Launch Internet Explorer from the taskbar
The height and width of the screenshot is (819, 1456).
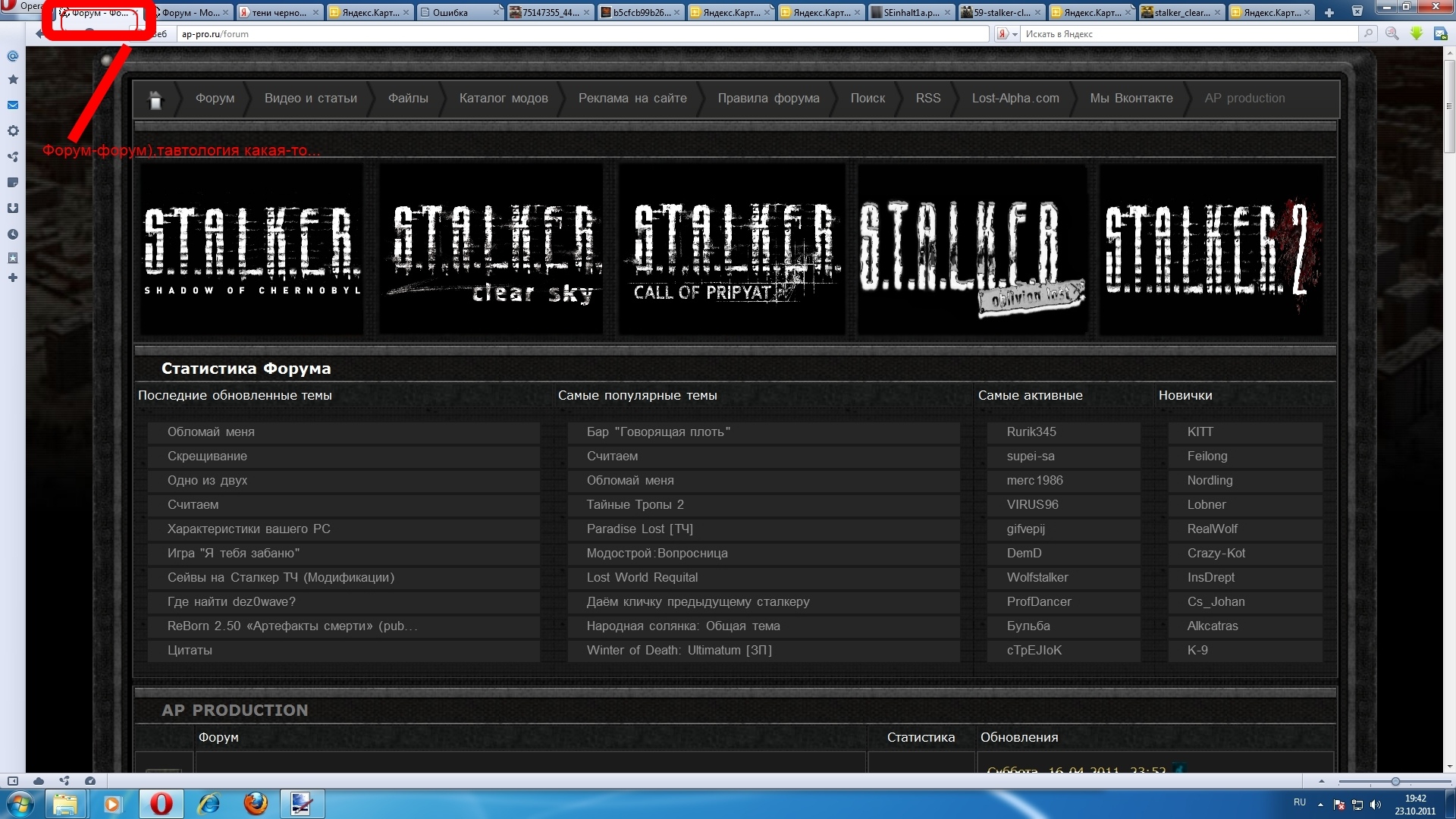pyautogui.click(x=208, y=804)
